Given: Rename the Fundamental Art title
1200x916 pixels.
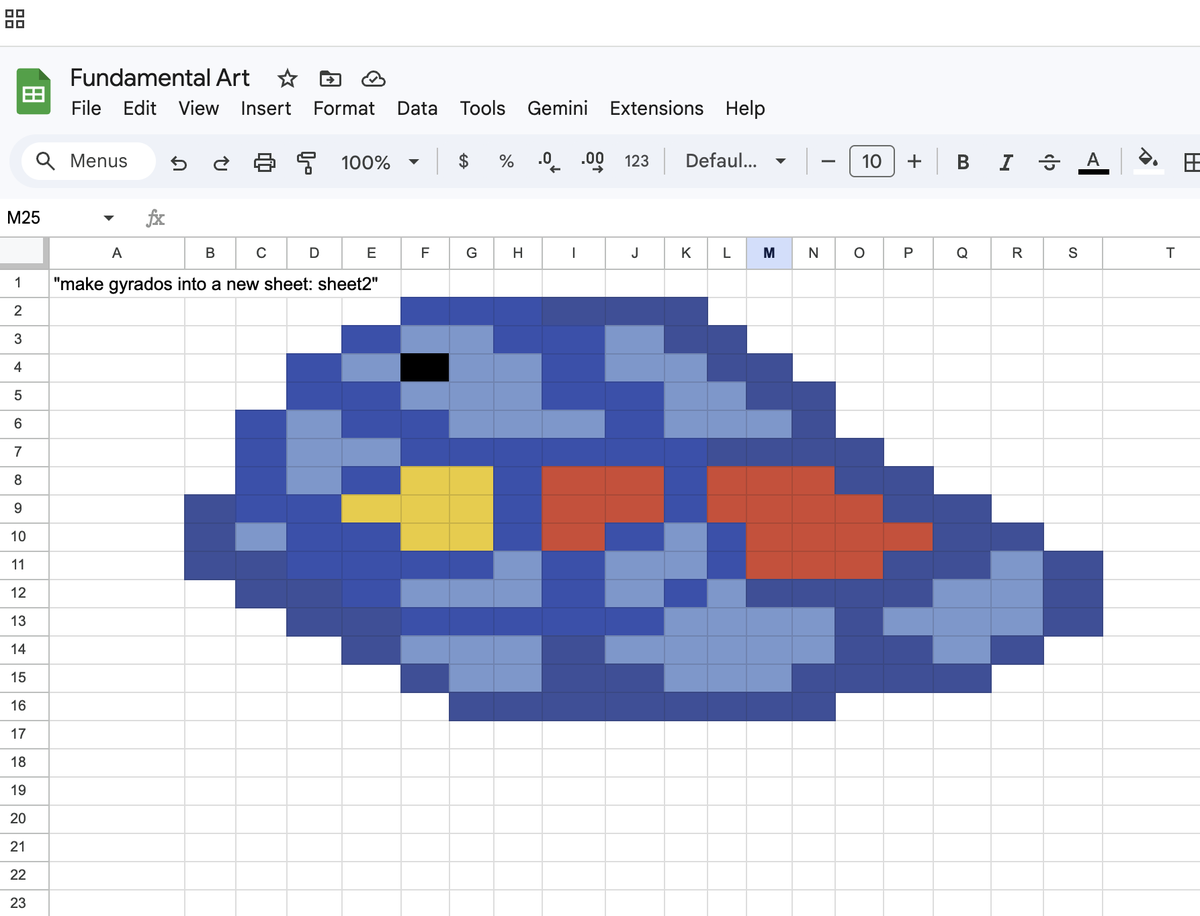Looking at the screenshot, I should tap(160, 78).
